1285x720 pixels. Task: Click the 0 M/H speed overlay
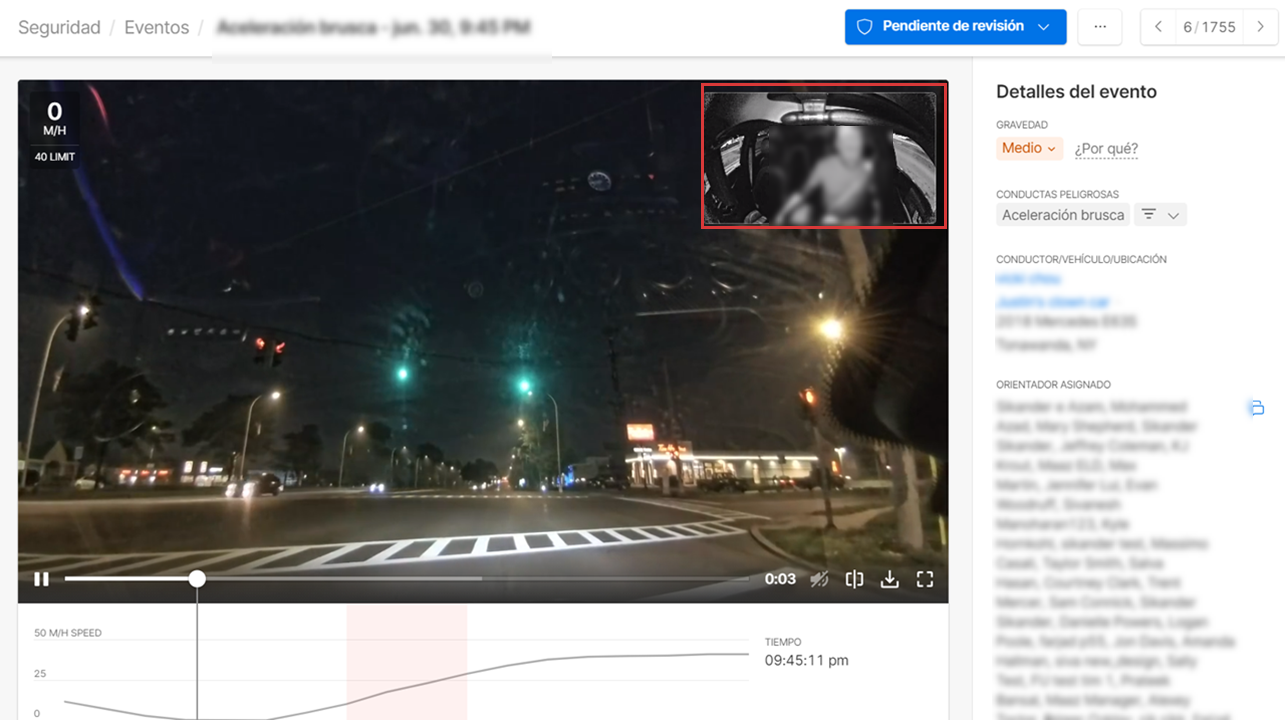point(54,119)
